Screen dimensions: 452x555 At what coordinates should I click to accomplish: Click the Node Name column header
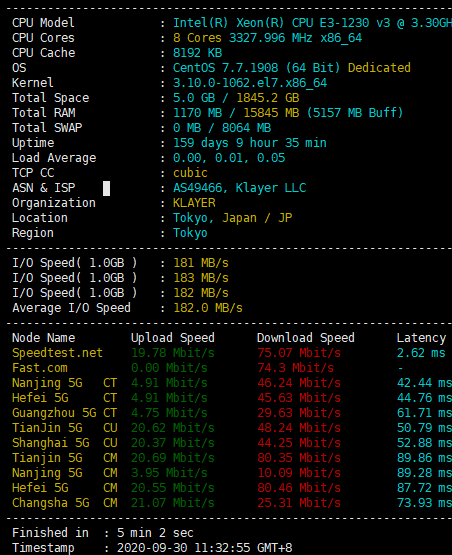44,338
